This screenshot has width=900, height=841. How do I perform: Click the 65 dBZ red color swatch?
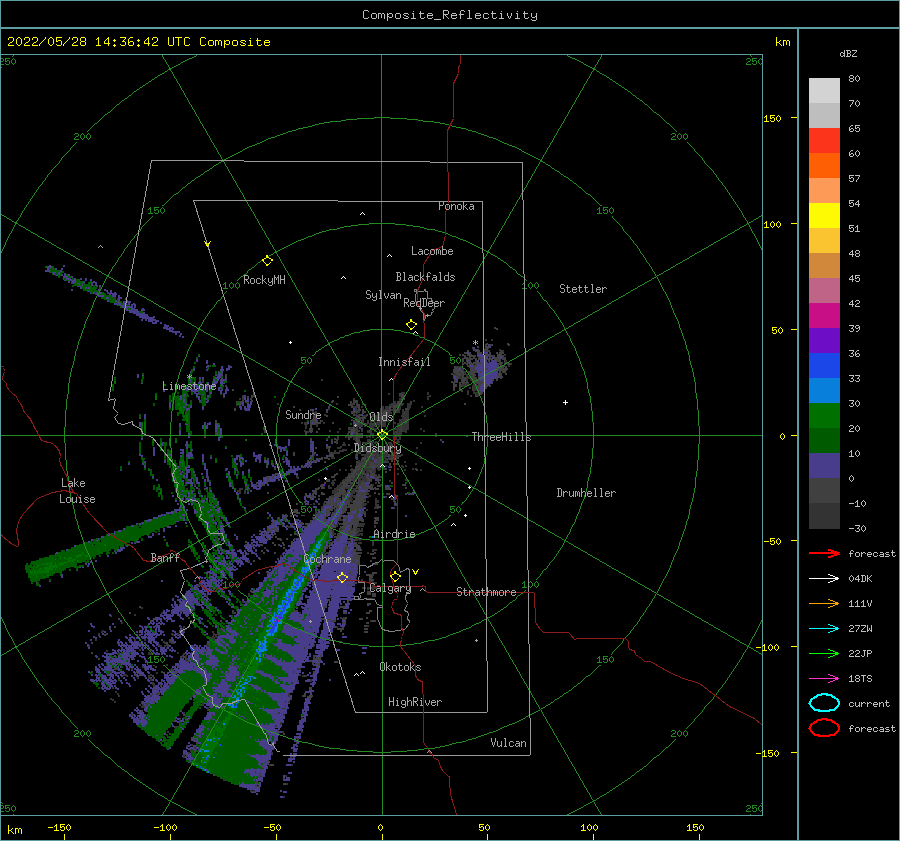pyautogui.click(x=824, y=141)
